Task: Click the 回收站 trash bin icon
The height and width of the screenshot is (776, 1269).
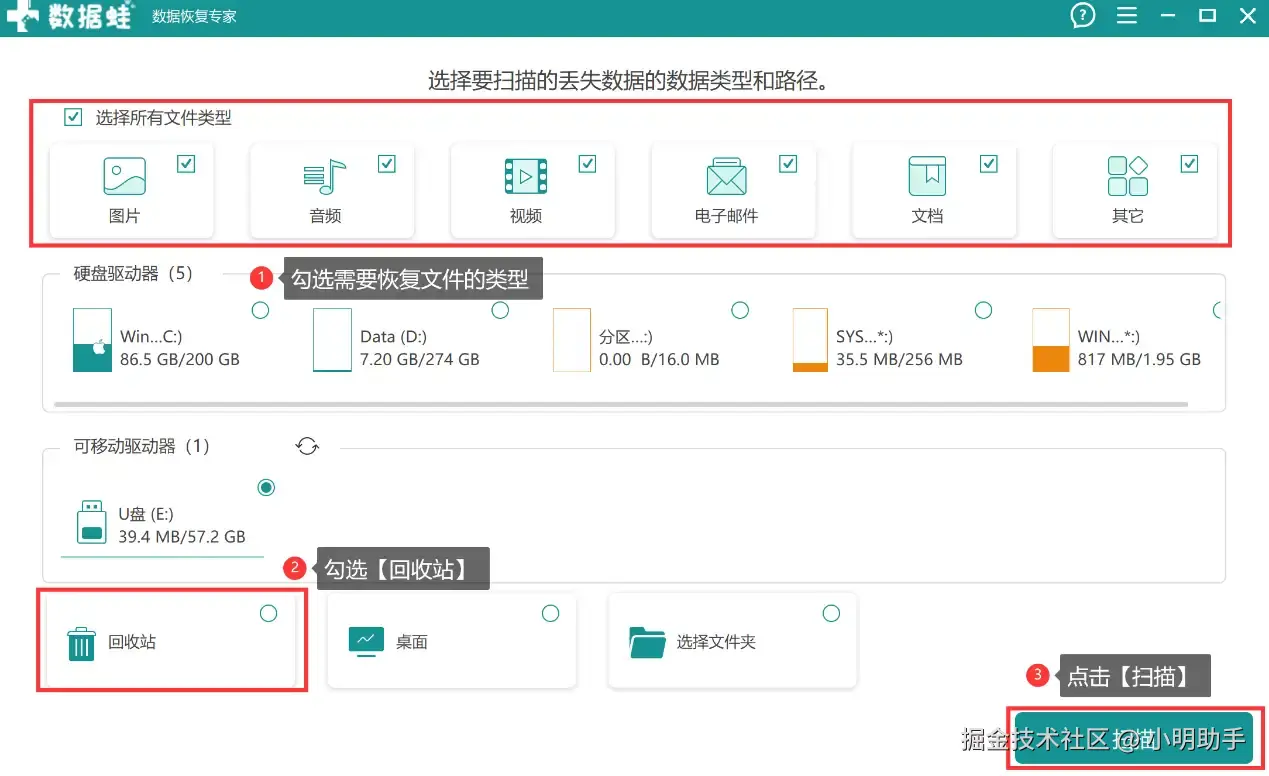Action: pos(81,643)
